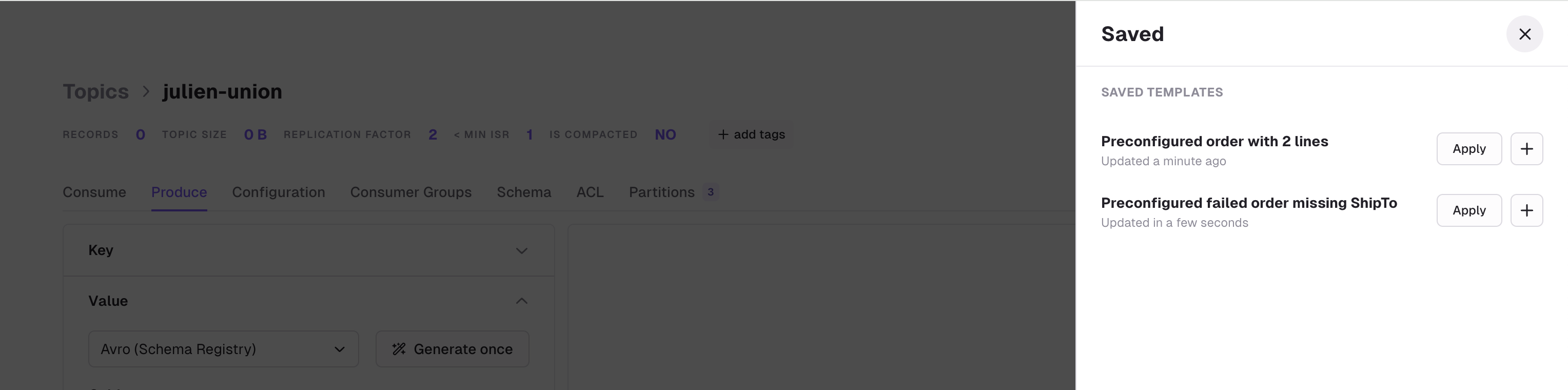Apply Preconfigured failed order missing ShipTo template
The image size is (1568, 390).
click(1469, 210)
